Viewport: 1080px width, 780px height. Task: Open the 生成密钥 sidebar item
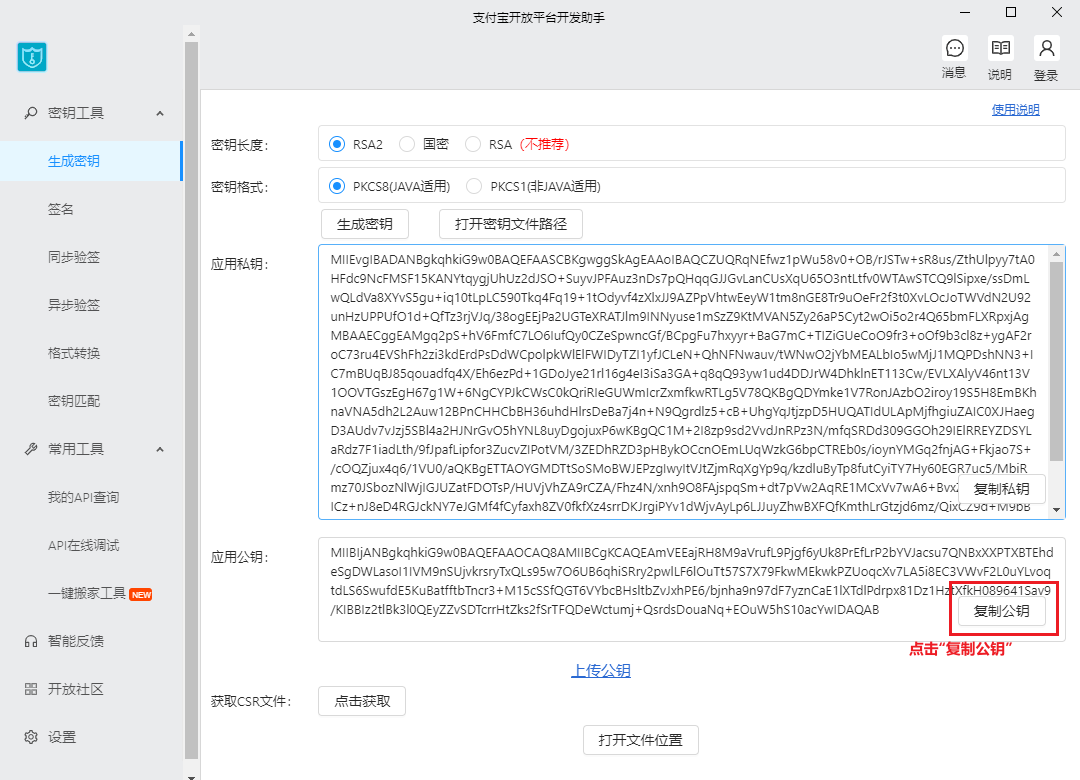pyautogui.click(x=90, y=161)
